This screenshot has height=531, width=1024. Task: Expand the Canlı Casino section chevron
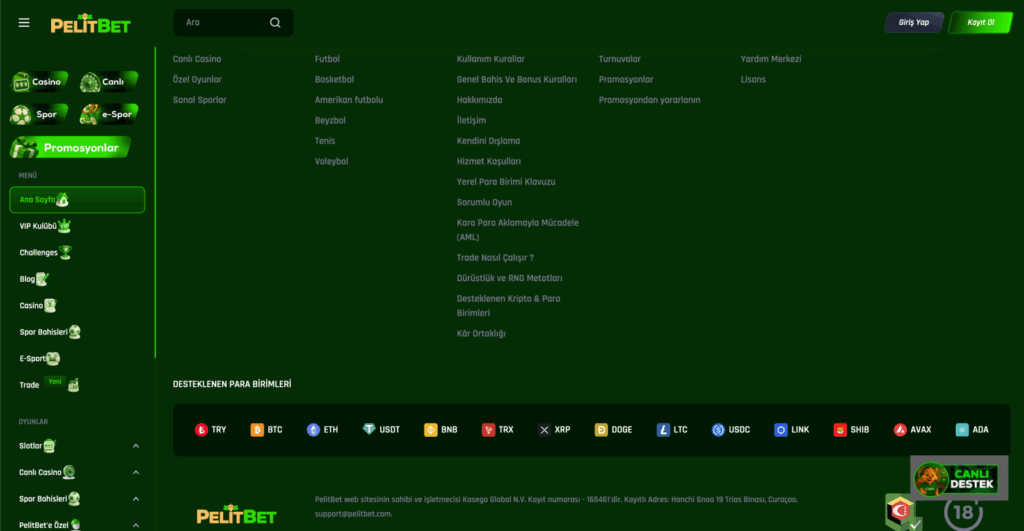click(136, 472)
